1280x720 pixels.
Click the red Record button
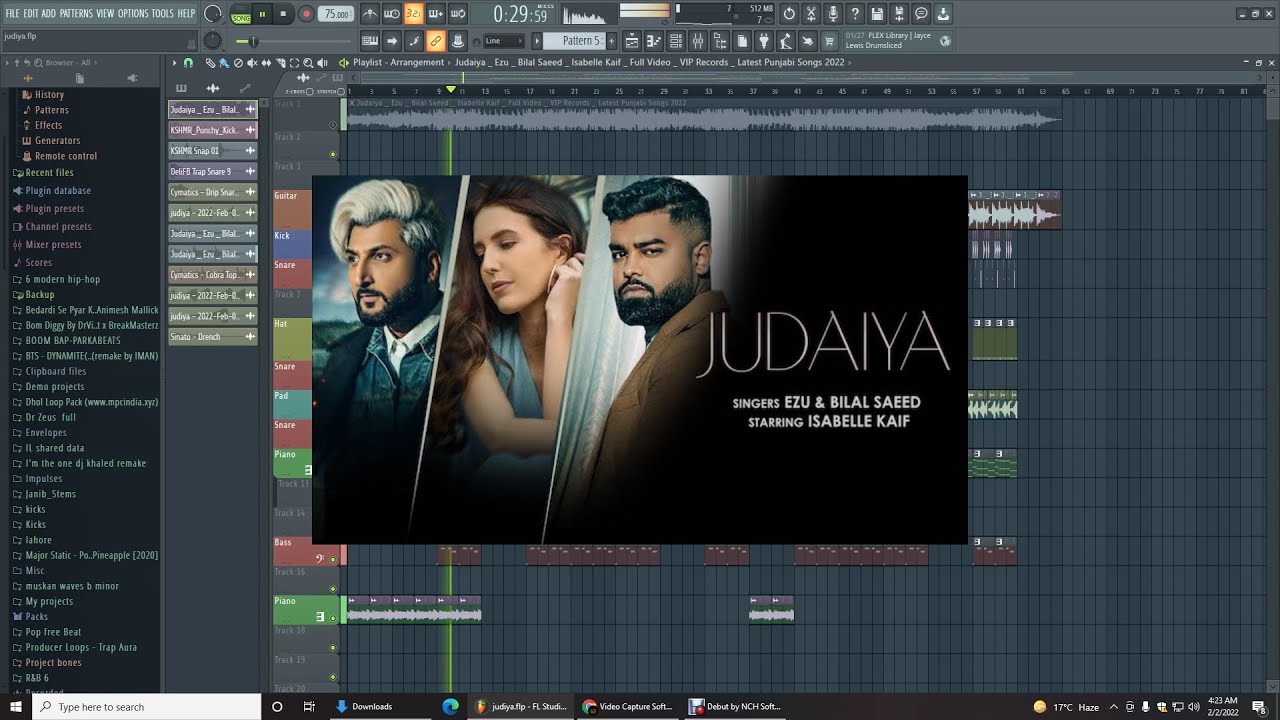point(306,14)
